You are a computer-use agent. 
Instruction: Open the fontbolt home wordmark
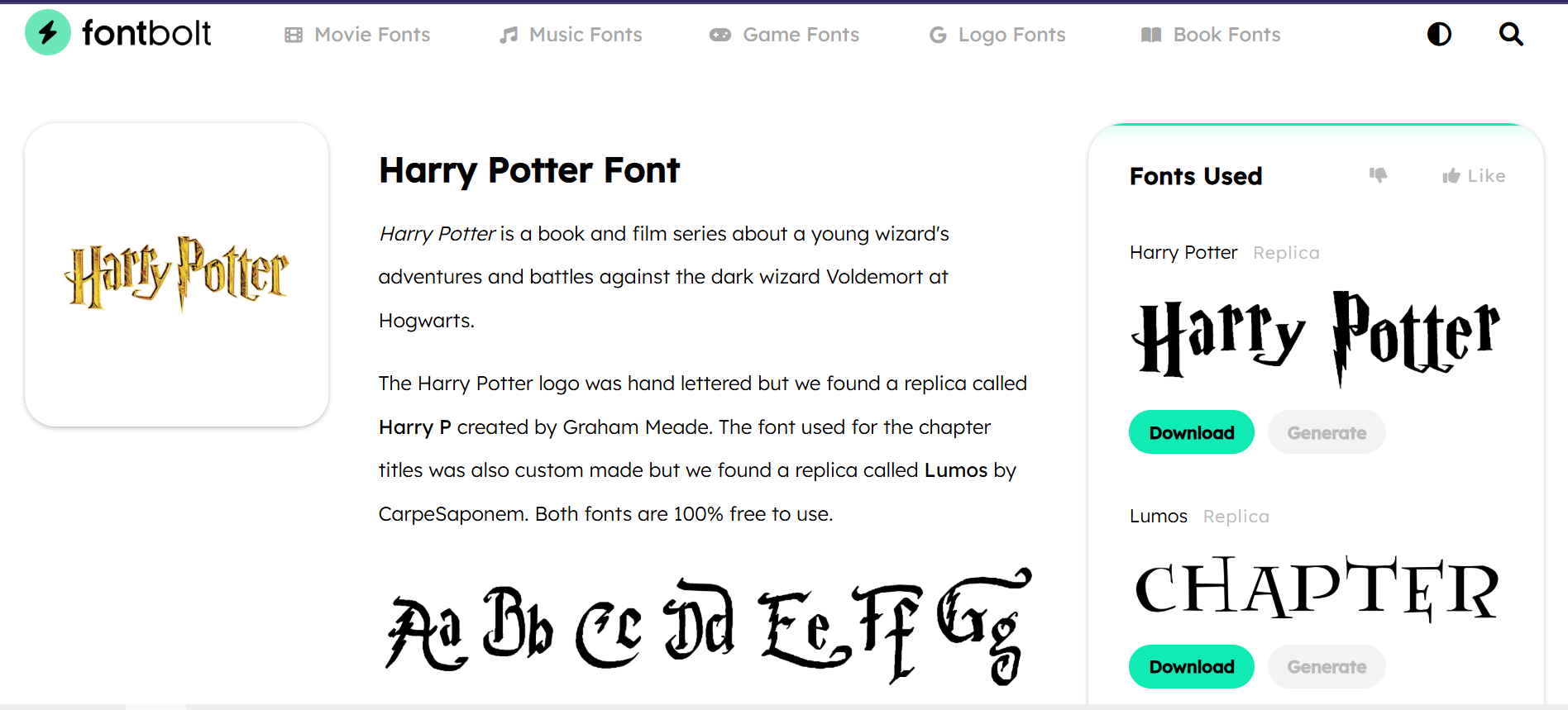pos(146,34)
